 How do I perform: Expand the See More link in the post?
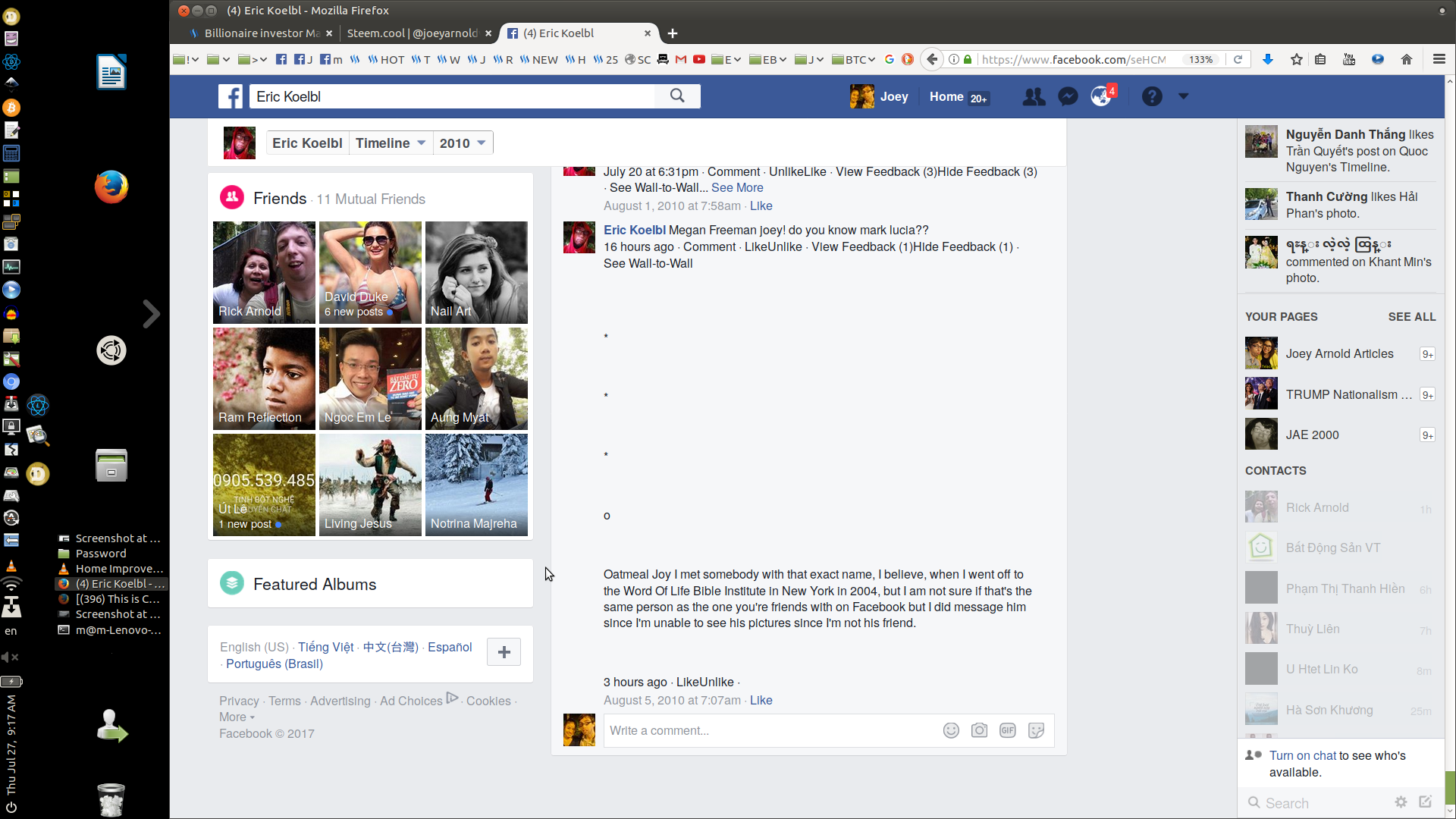tap(737, 187)
